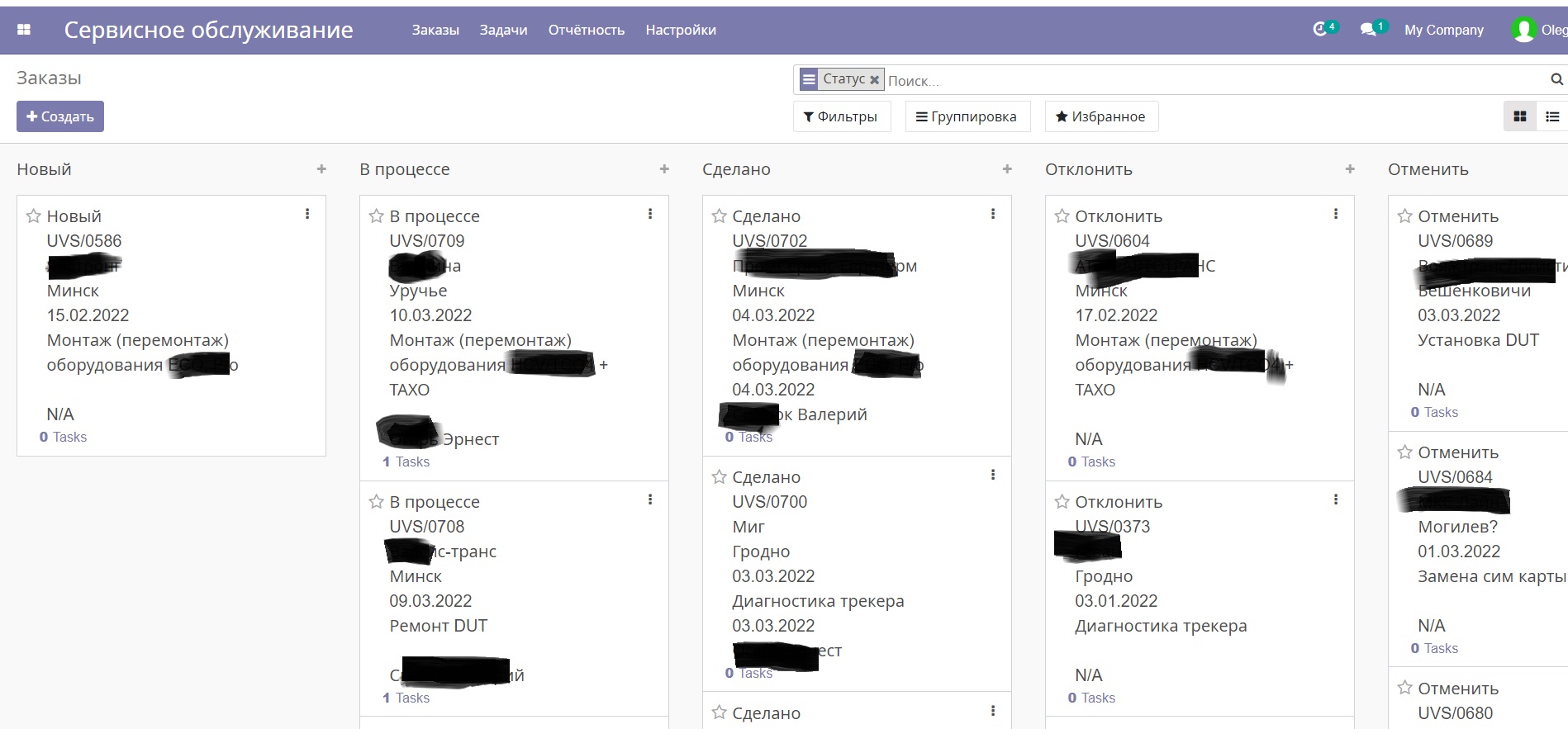Open the Задачи menu
This screenshot has height=729, width=1568.
(503, 30)
